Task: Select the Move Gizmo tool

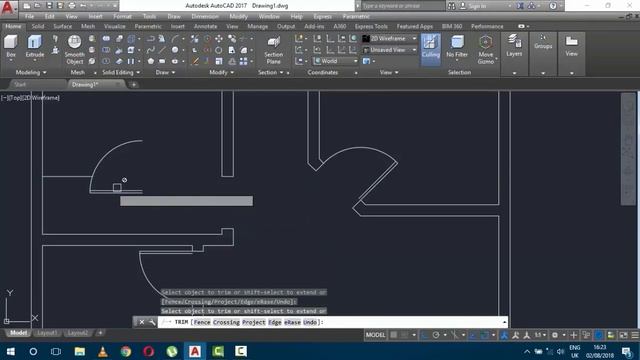Action: click(485, 49)
